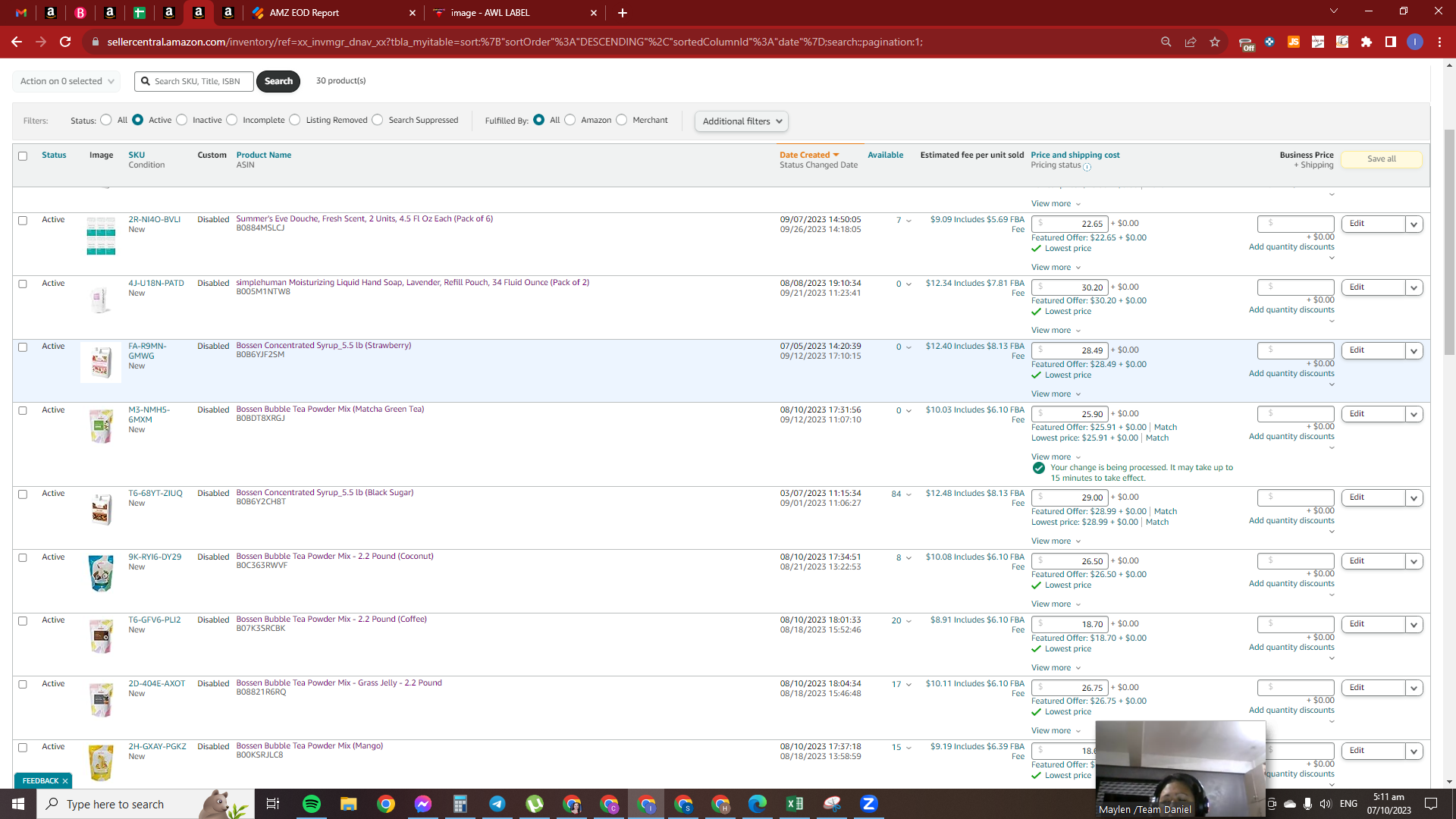This screenshot has height=819, width=1456.
Task: Reload the Seller Central page
Action: coord(65,42)
